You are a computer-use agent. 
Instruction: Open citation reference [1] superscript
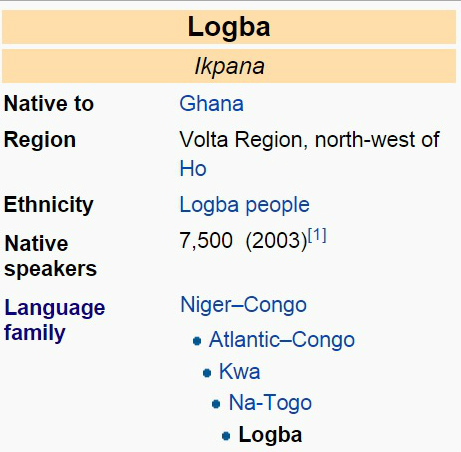pyautogui.click(x=317, y=235)
